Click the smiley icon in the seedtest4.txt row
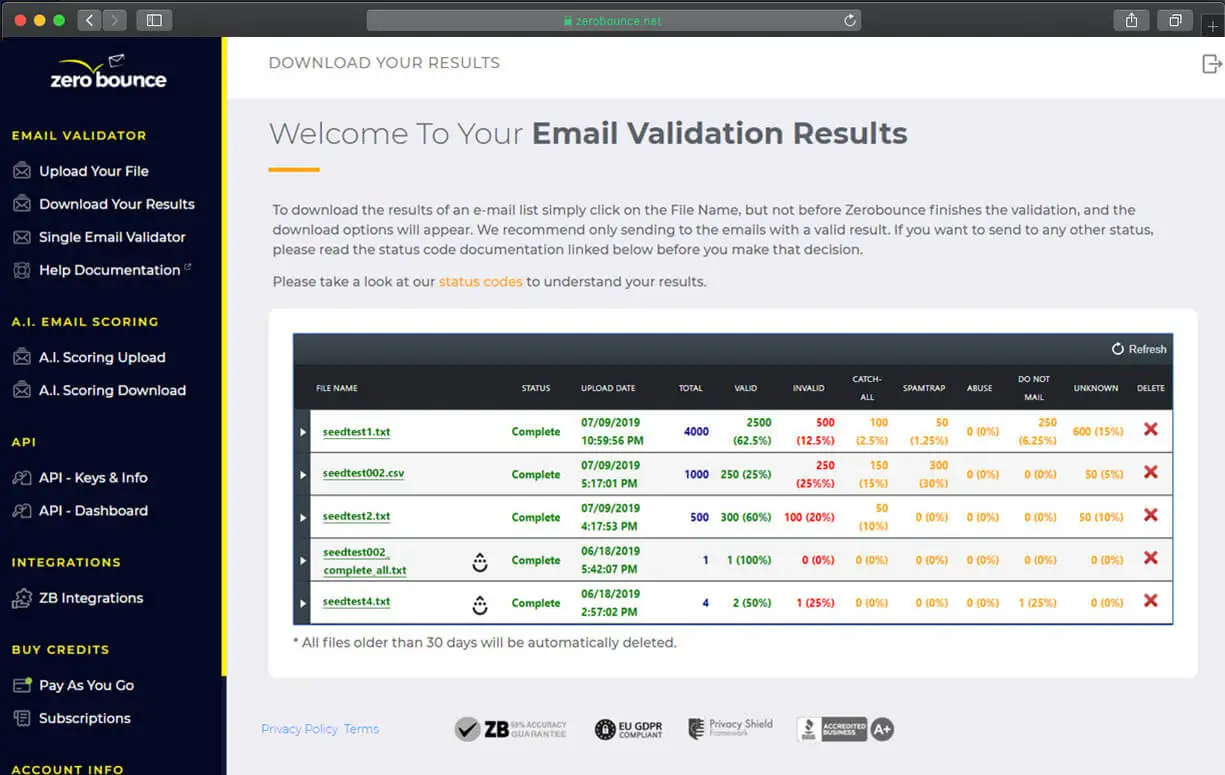1225x775 pixels. 480,605
